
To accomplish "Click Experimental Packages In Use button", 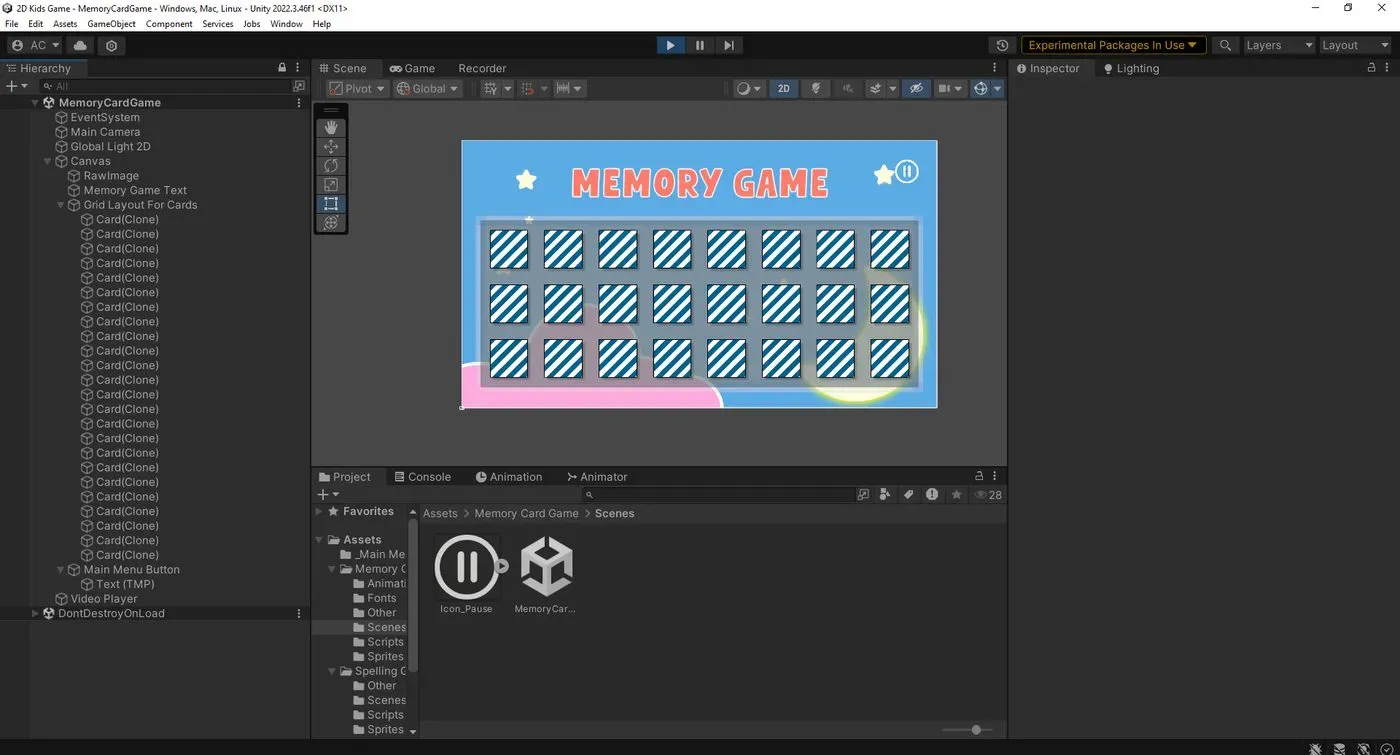I will 1113,45.
